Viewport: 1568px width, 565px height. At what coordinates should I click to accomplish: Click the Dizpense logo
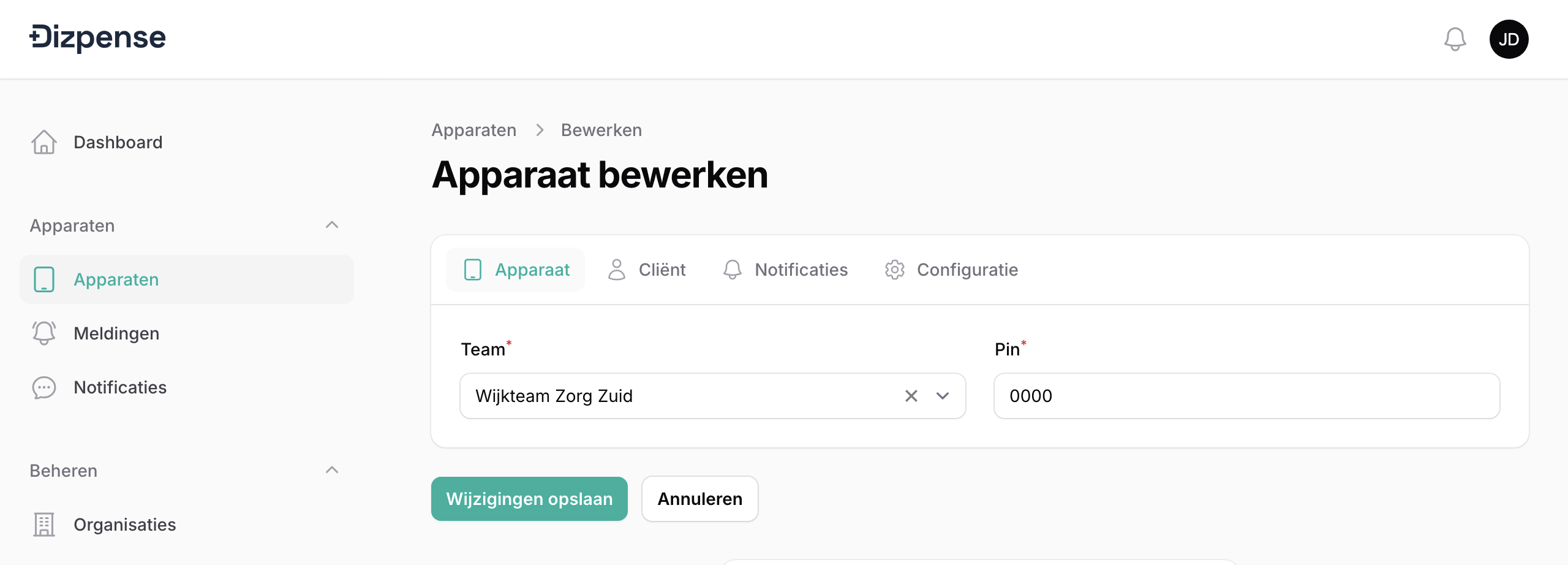click(x=98, y=38)
